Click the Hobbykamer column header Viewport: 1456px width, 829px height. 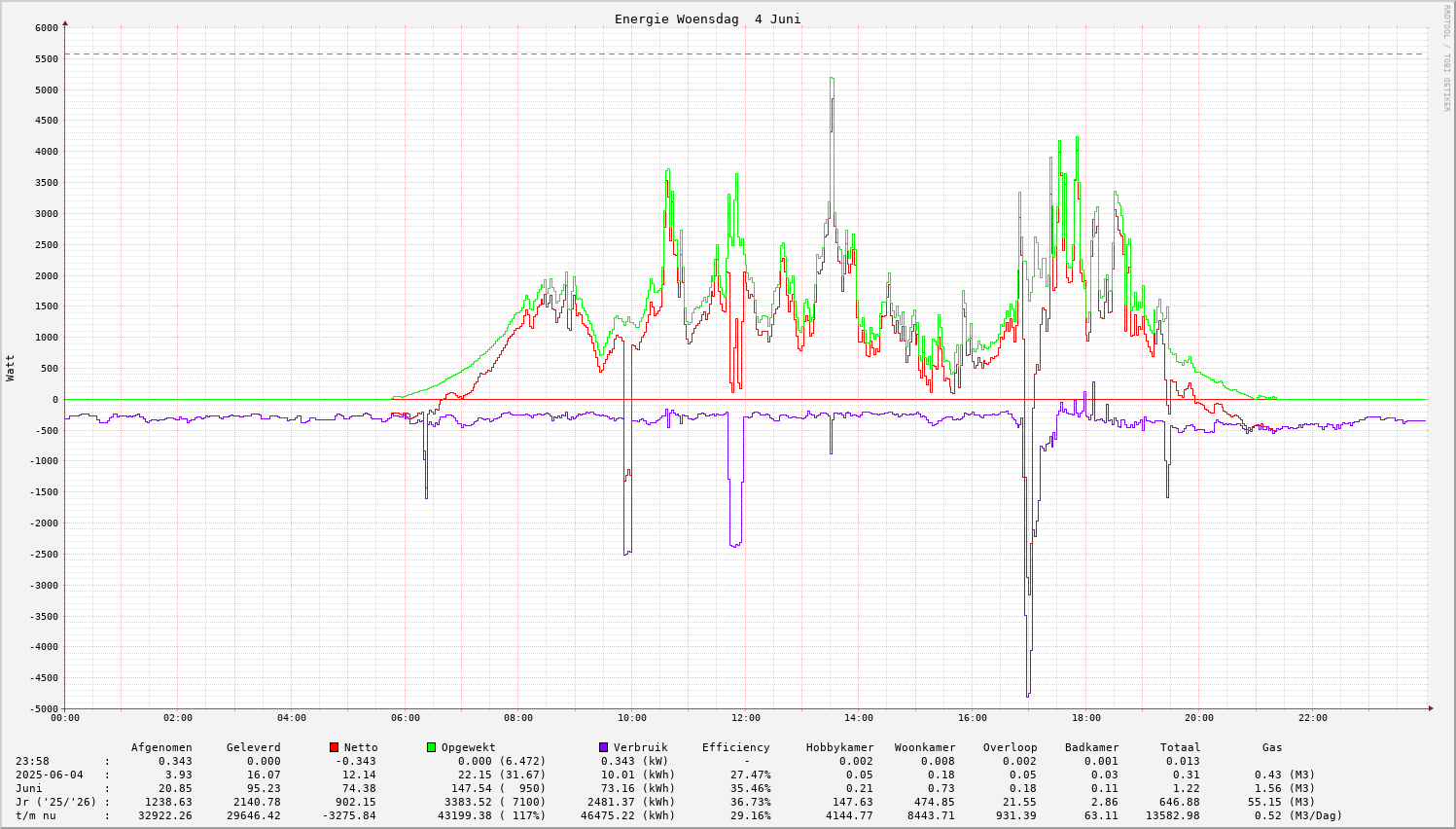[839, 747]
